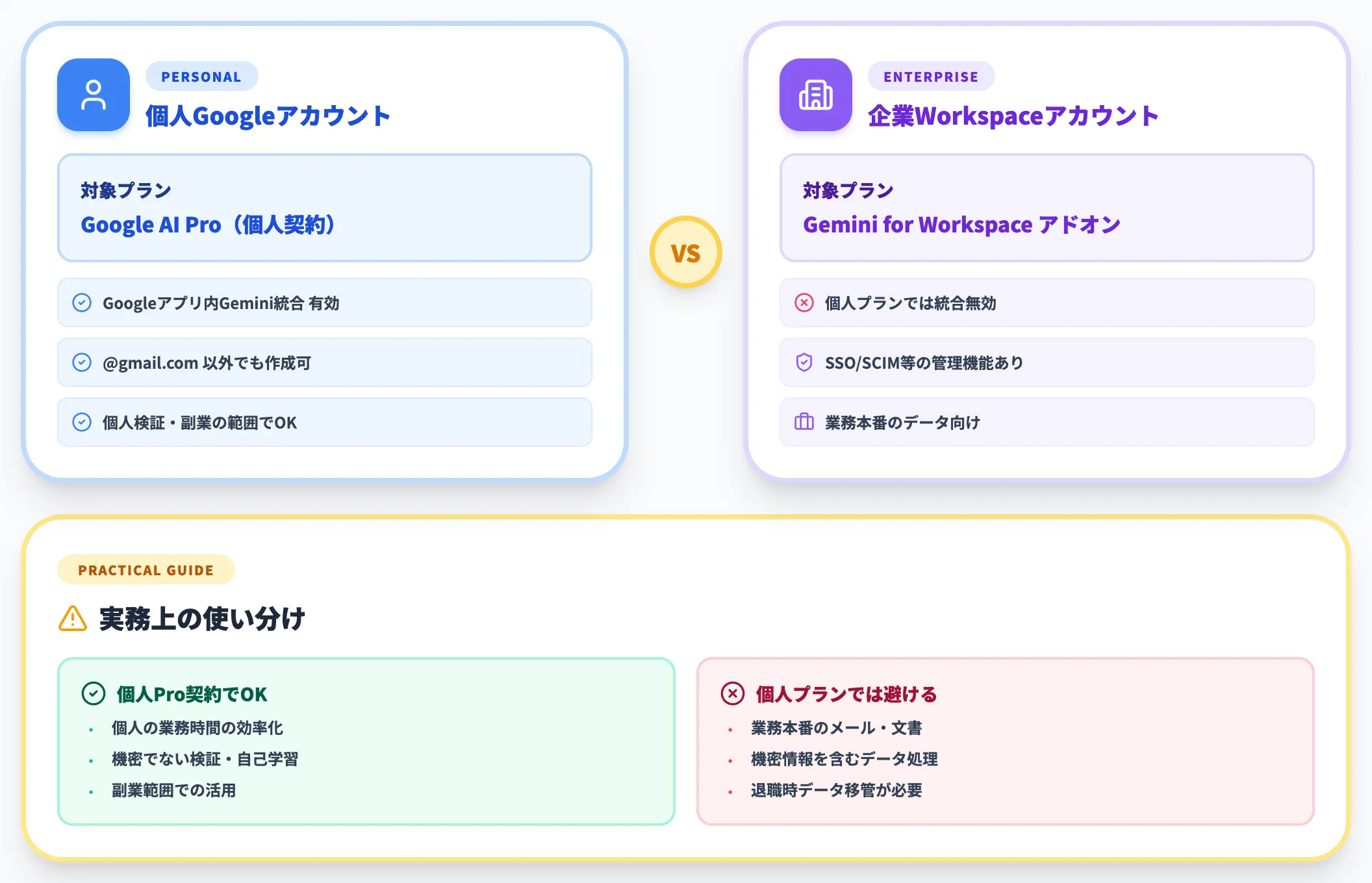Click the PRACTICAL GUIDE label badge
The image size is (1372, 883).
[146, 570]
